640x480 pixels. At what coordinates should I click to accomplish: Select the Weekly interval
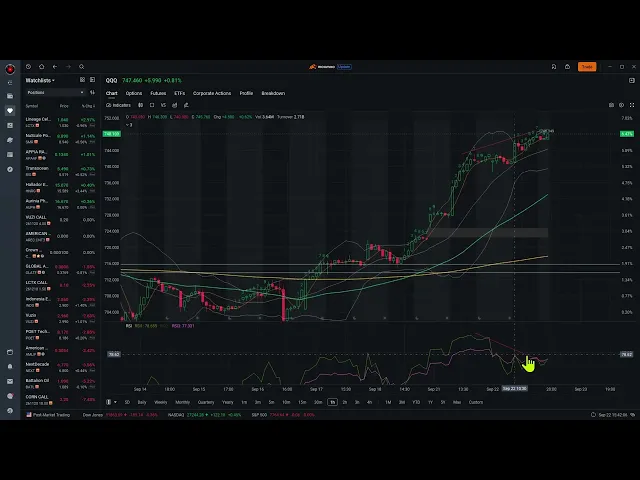tap(160, 402)
